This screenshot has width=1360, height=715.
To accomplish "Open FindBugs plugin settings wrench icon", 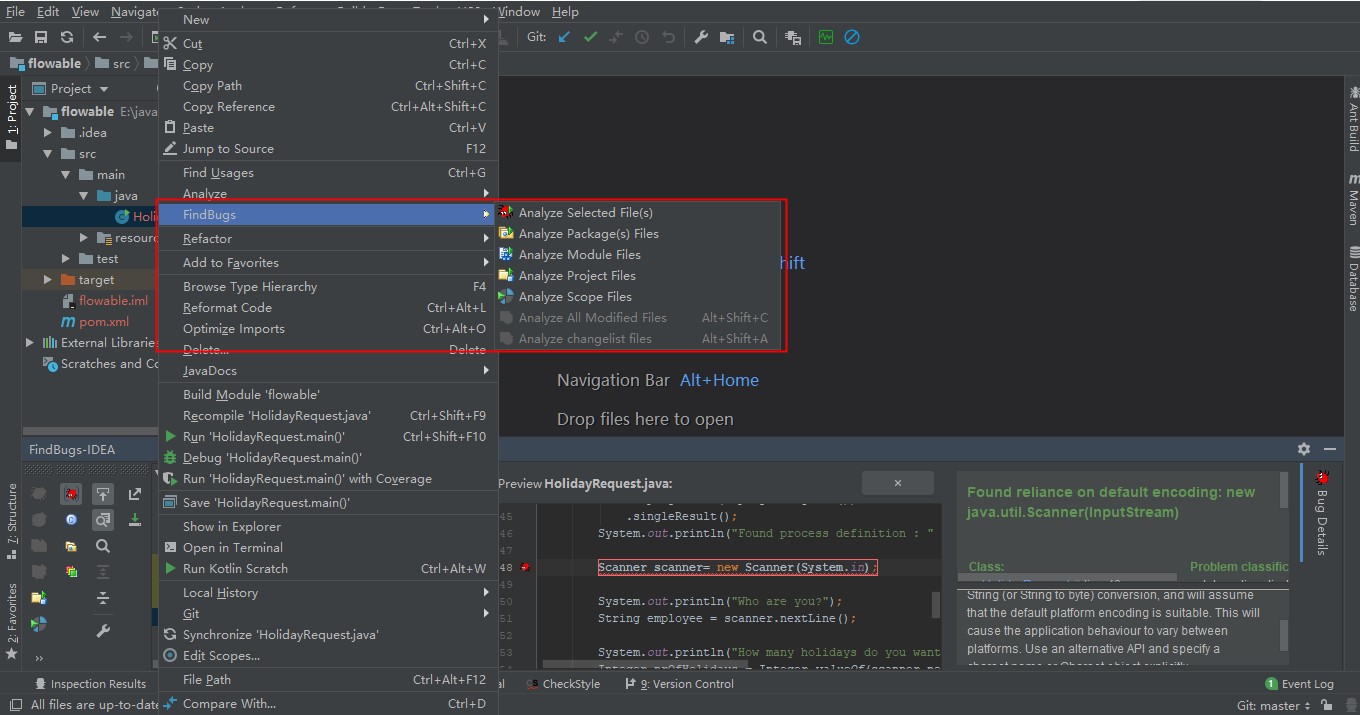I will click(103, 631).
